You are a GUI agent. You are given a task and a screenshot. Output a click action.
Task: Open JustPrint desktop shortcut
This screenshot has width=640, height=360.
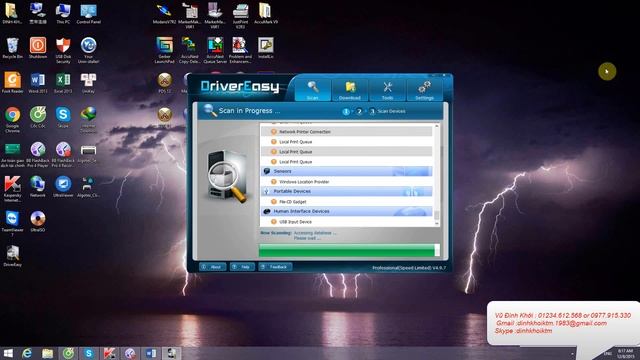coord(240,16)
